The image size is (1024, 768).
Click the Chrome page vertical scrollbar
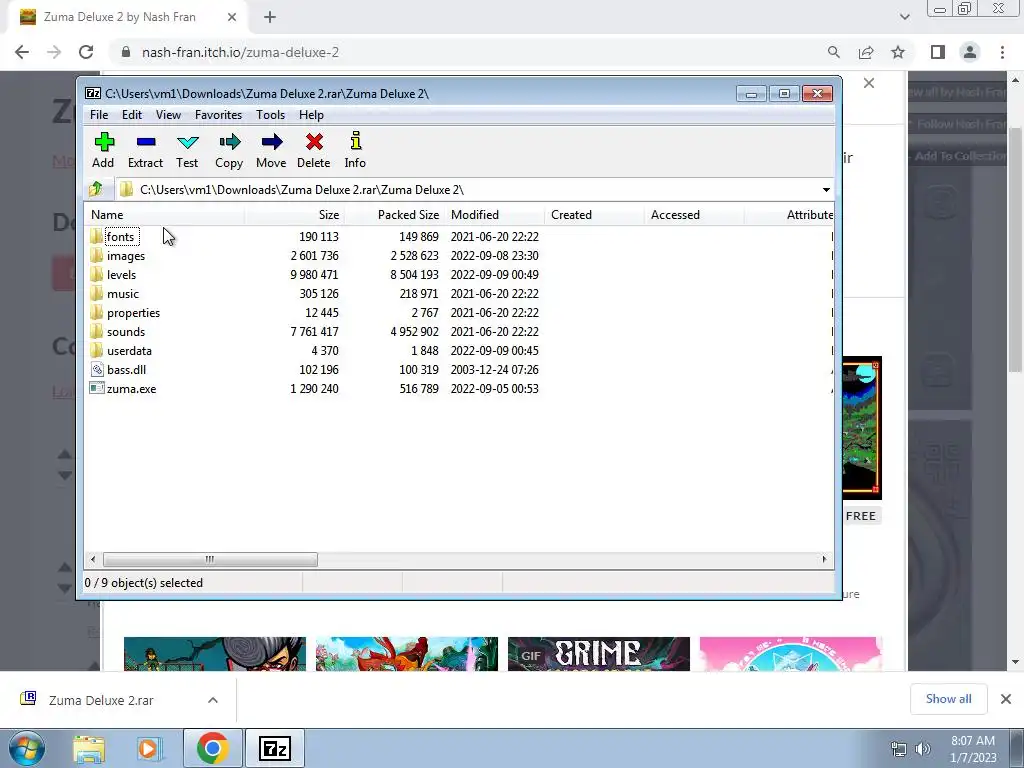[1016, 248]
